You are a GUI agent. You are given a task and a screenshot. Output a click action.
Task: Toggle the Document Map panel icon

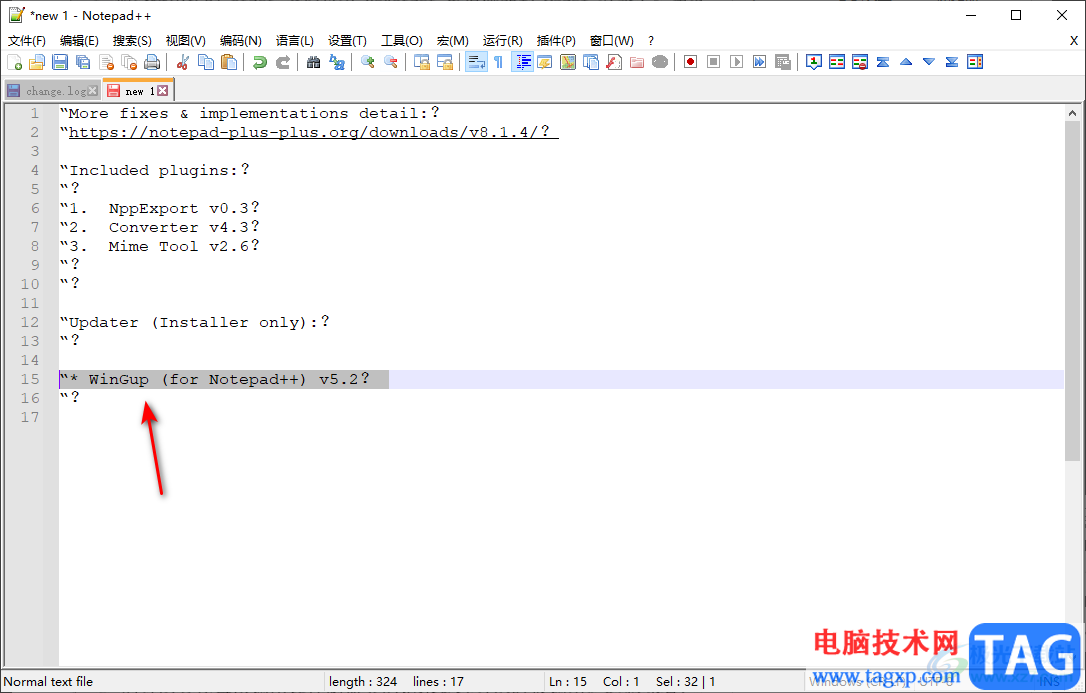pos(568,62)
